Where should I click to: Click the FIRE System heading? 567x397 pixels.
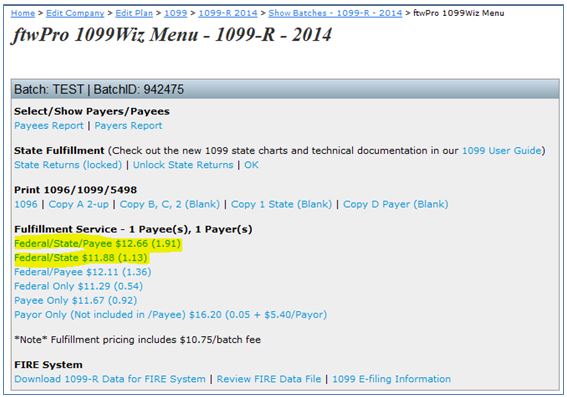pyautogui.click(x=48, y=365)
